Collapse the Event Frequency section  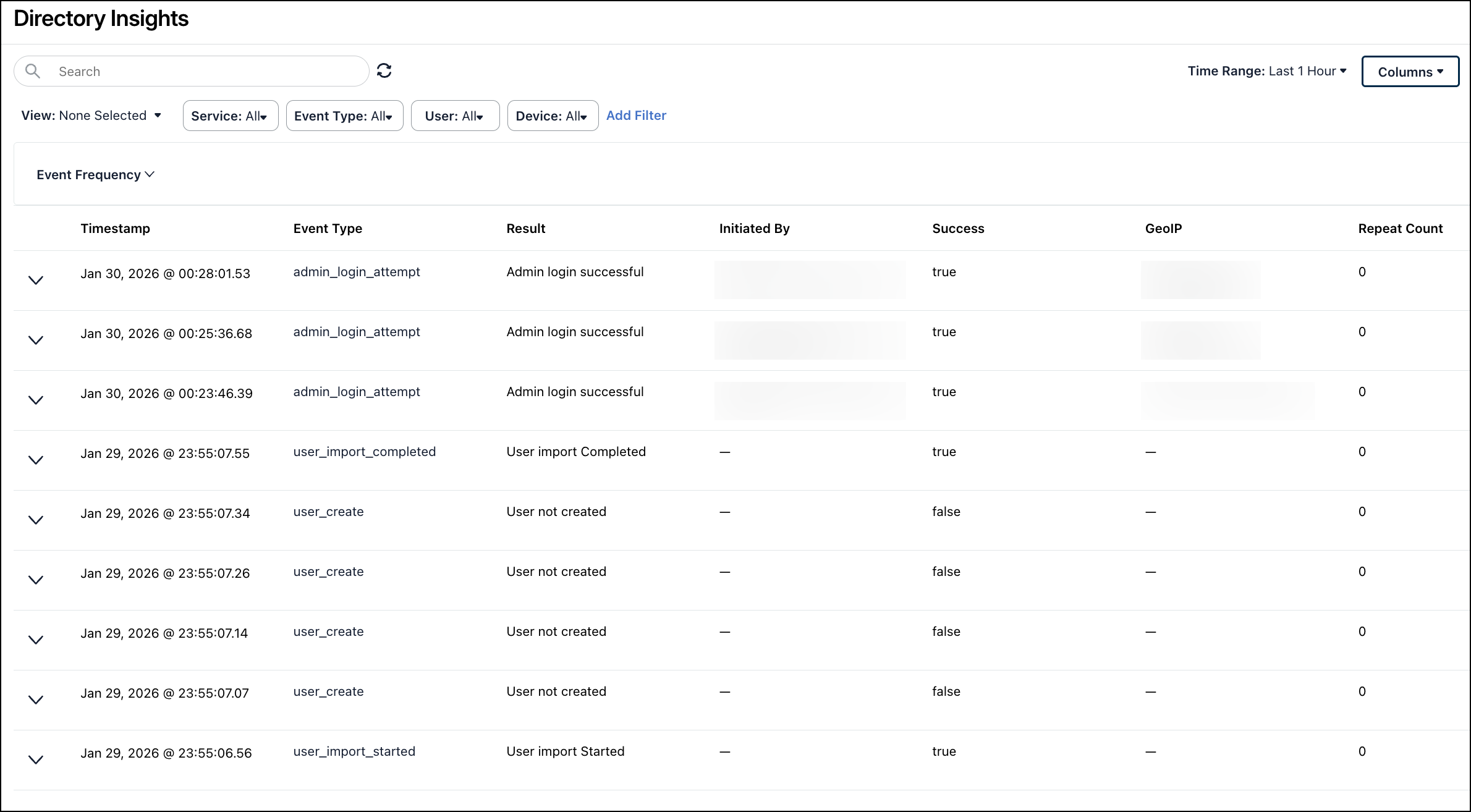click(x=95, y=174)
